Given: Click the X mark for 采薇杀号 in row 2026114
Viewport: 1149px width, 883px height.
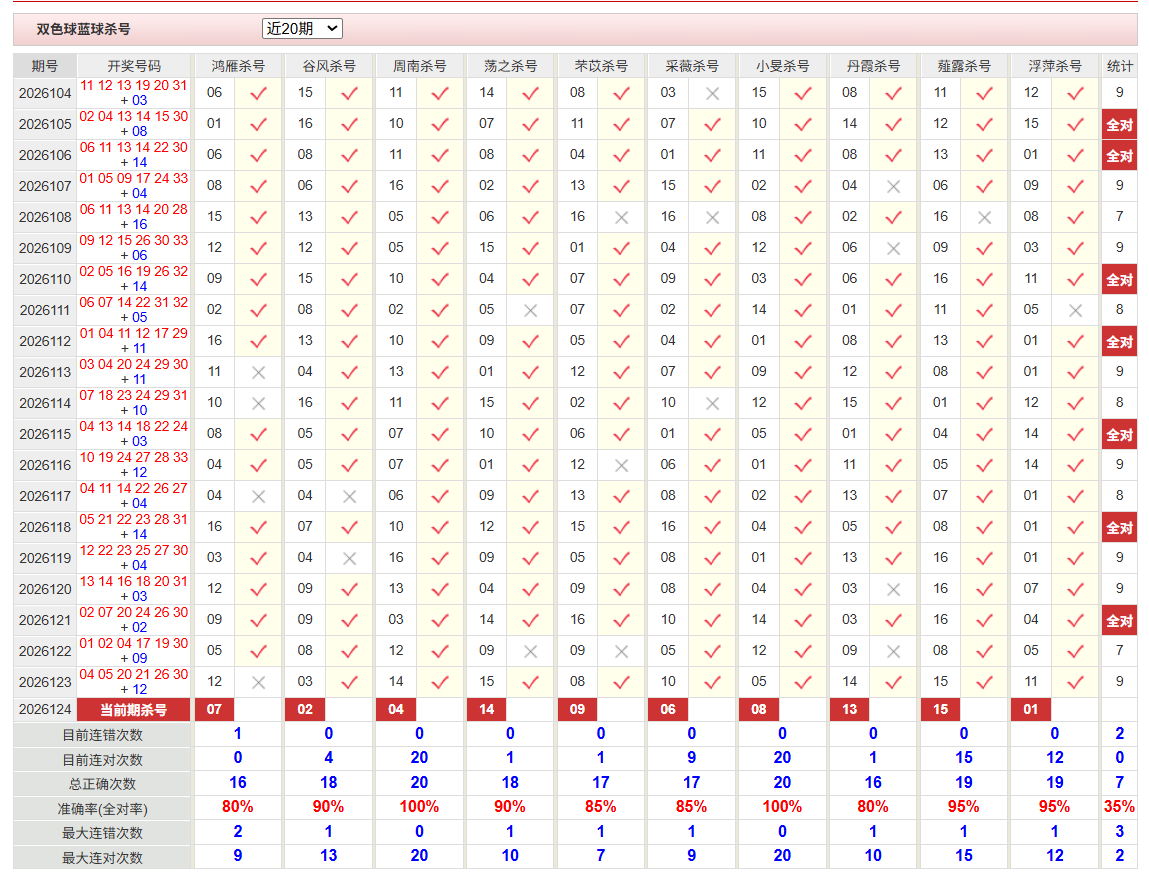Looking at the screenshot, I should coord(712,404).
